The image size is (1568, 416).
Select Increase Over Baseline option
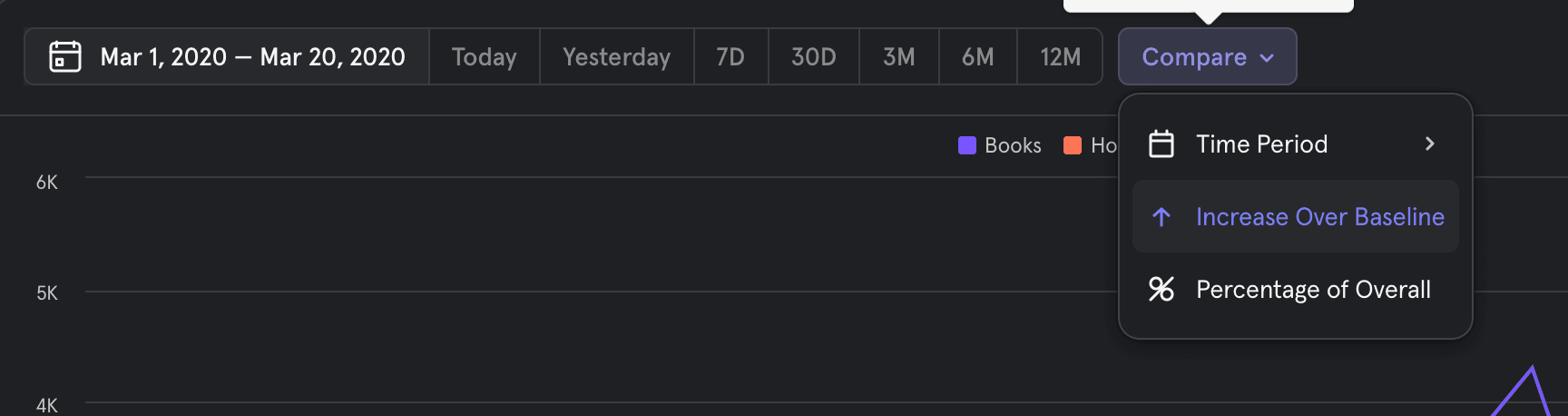[1319, 216]
